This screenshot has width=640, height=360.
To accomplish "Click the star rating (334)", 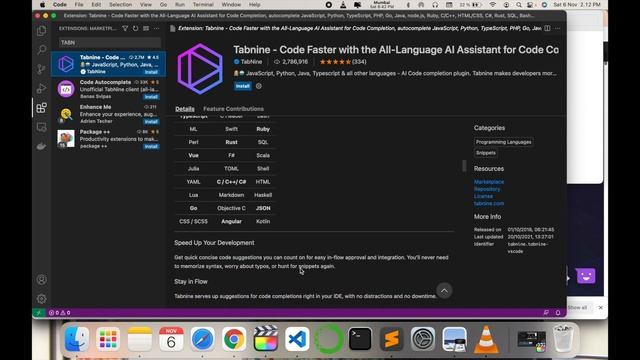I will point(343,62).
